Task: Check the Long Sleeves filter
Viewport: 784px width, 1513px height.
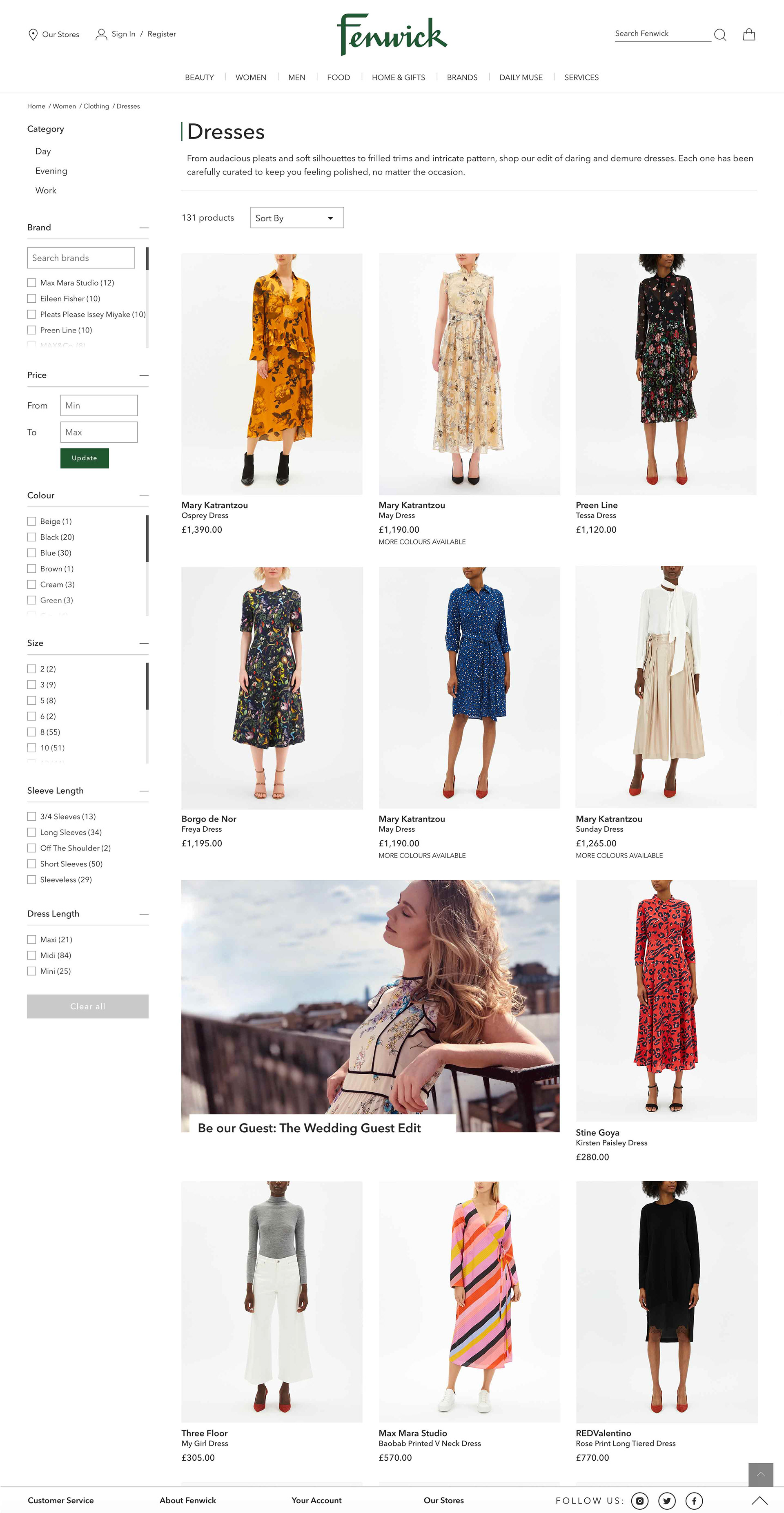Action: coord(32,832)
